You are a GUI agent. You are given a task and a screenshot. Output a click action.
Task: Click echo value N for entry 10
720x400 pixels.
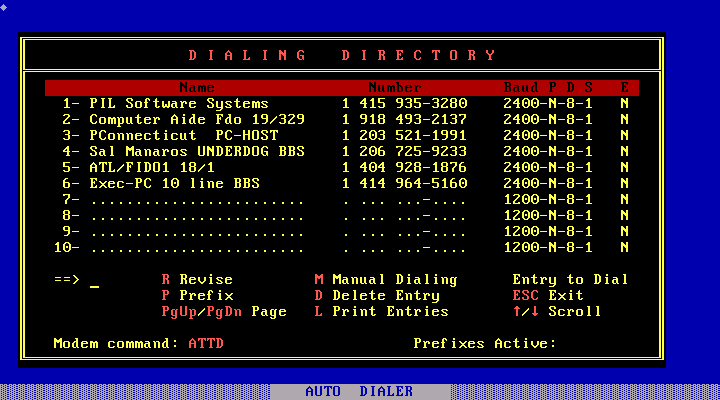pos(624,248)
